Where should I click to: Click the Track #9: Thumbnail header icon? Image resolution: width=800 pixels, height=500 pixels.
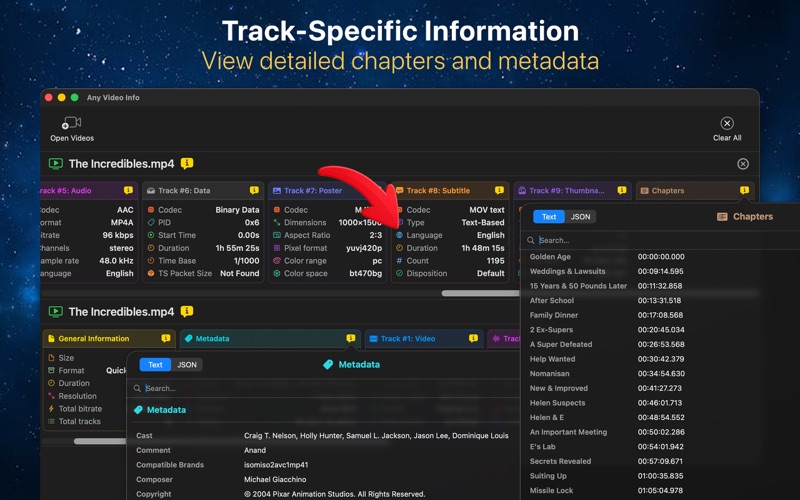point(522,190)
